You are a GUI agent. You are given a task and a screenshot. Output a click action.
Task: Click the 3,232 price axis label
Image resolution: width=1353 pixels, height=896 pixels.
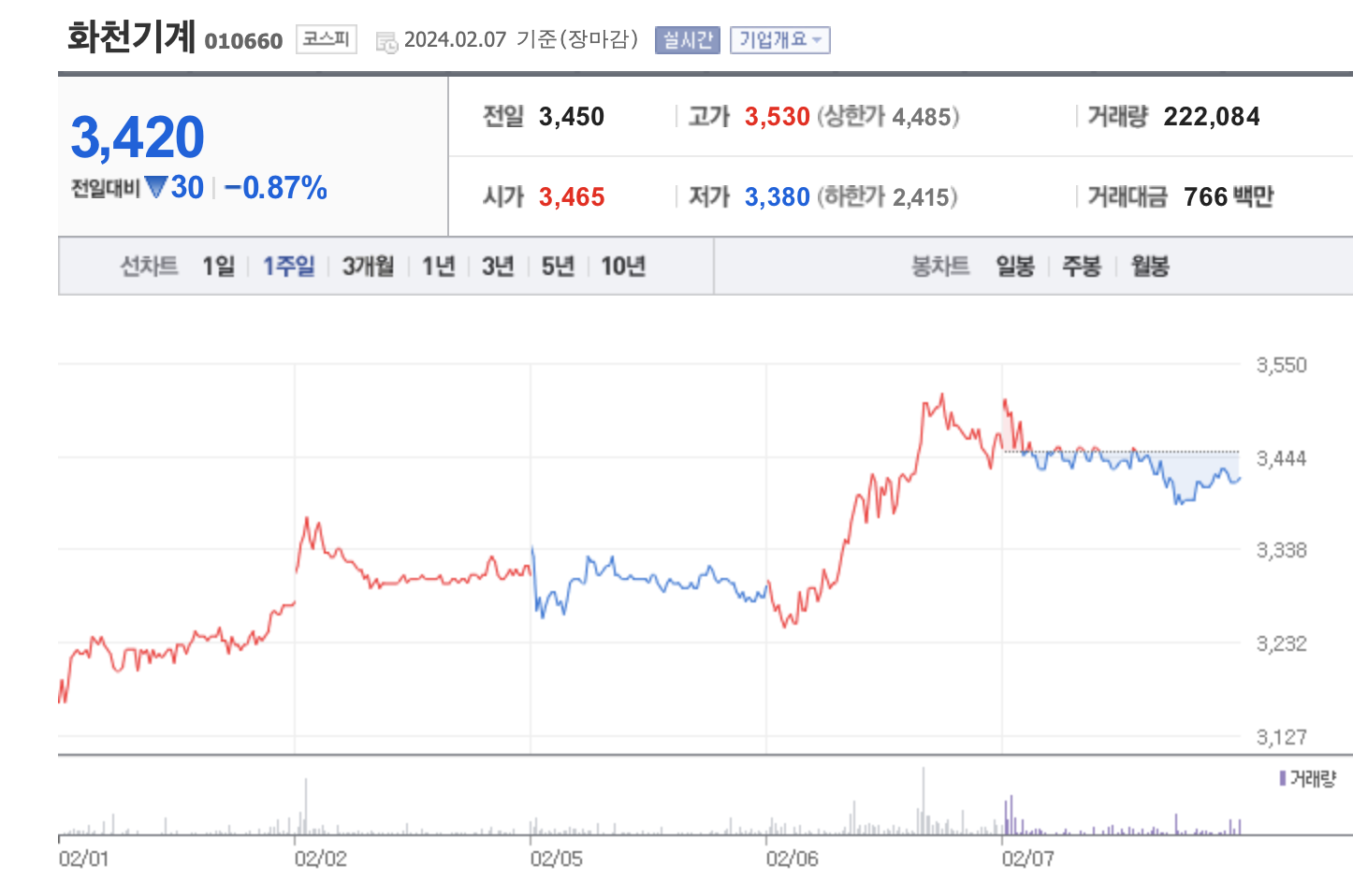[x=1281, y=643]
